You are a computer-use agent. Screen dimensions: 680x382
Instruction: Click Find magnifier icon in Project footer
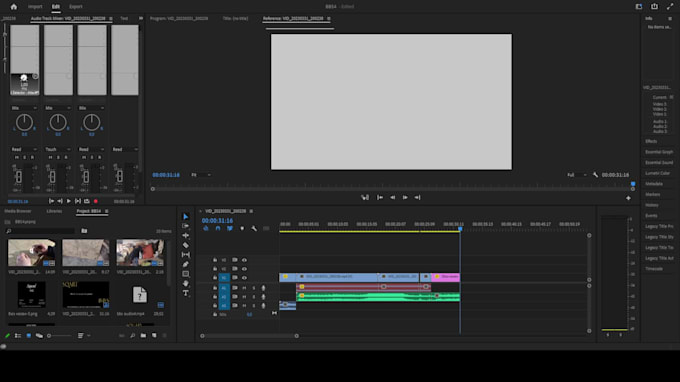click(132, 336)
